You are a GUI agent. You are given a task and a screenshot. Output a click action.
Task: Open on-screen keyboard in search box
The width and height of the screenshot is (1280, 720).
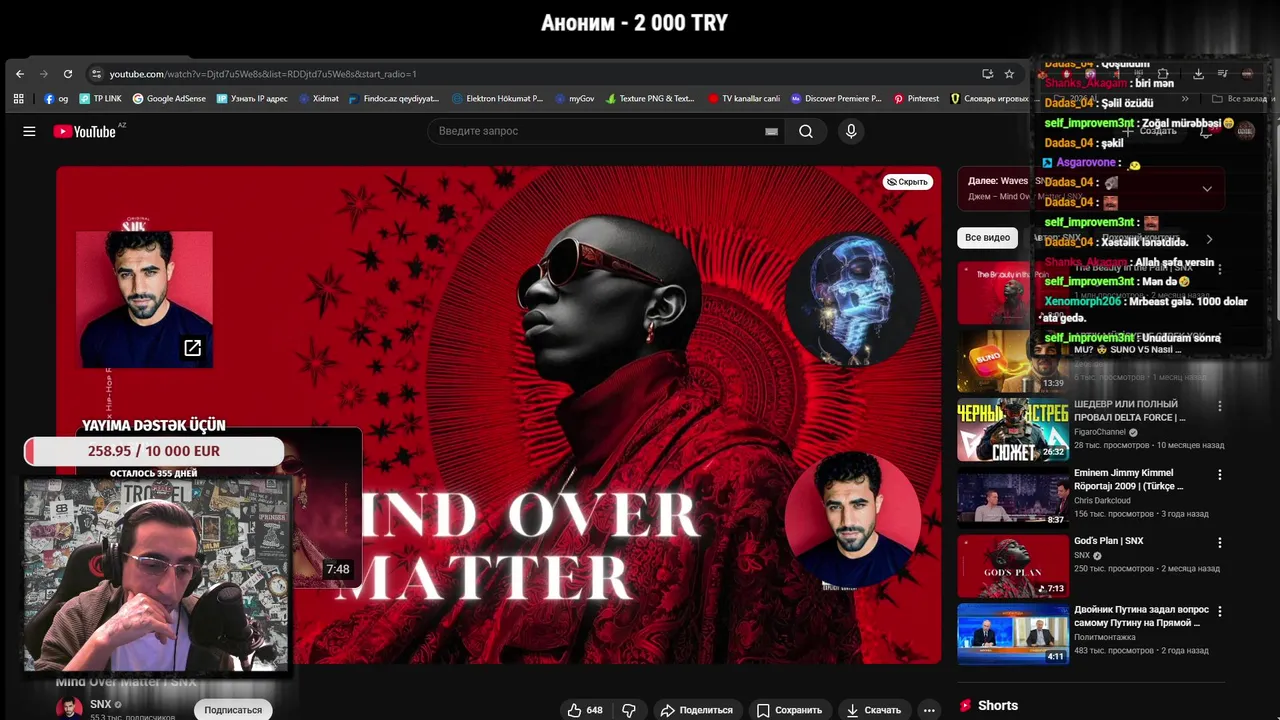(x=771, y=131)
